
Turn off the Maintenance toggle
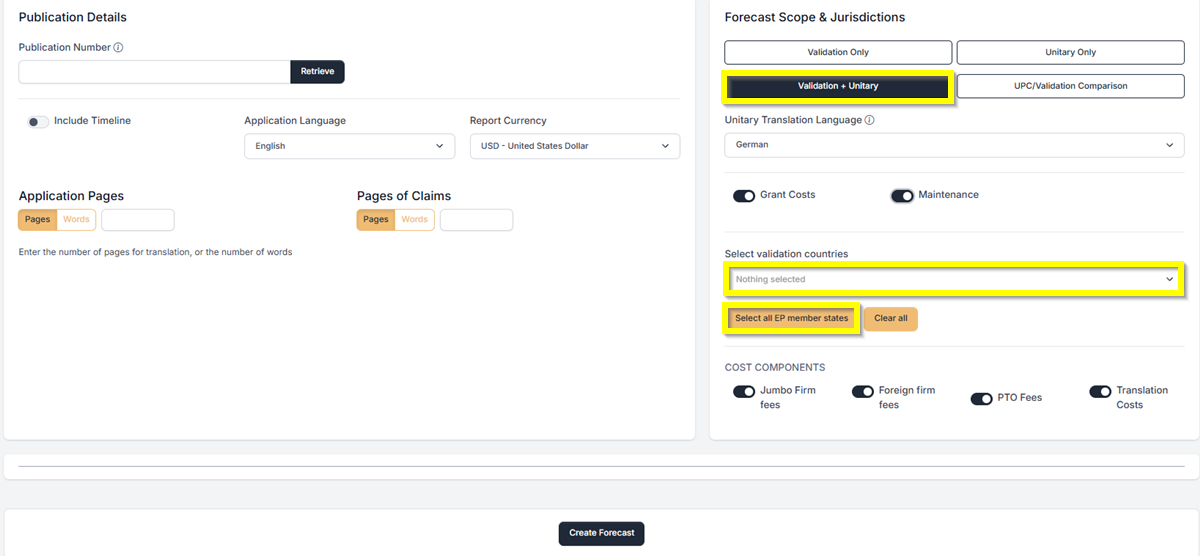click(x=902, y=196)
